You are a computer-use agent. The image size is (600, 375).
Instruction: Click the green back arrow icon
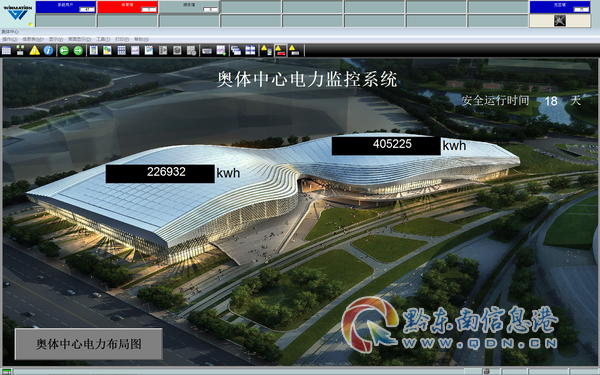[64, 51]
